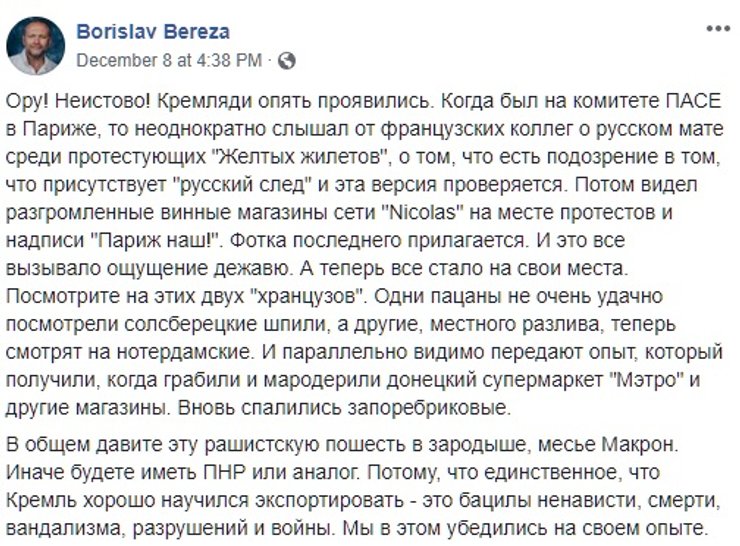Screen dimensions: 740x546
Task: Open the post options three-dot menu
Action: pos(717,30)
